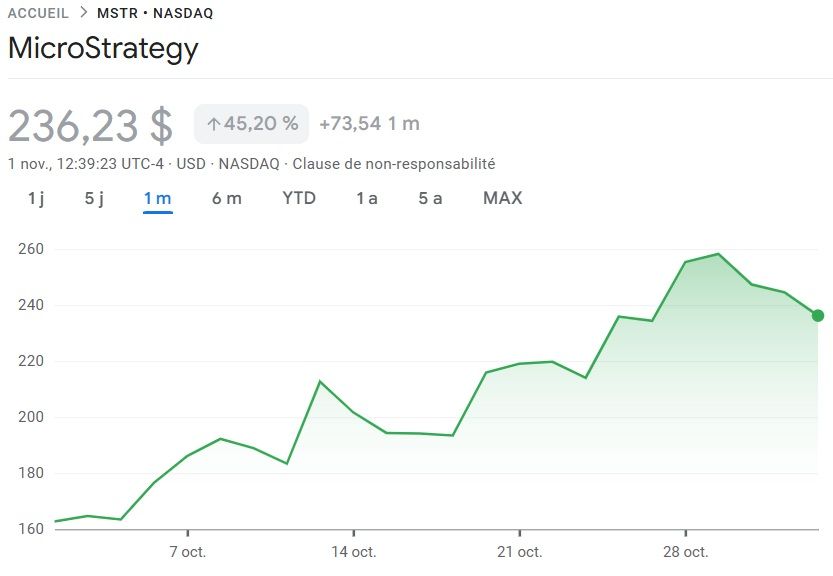Select the 1 m time range tab
The height and width of the screenshot is (576, 833).
point(157,198)
